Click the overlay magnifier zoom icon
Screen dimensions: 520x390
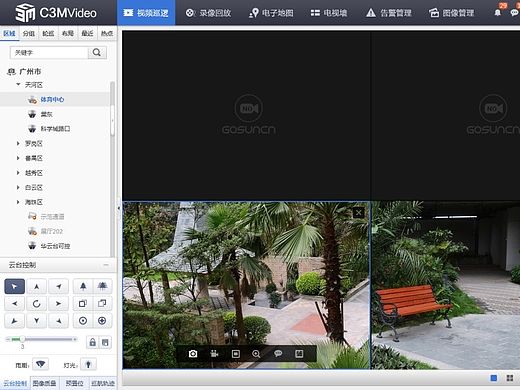[256, 354]
